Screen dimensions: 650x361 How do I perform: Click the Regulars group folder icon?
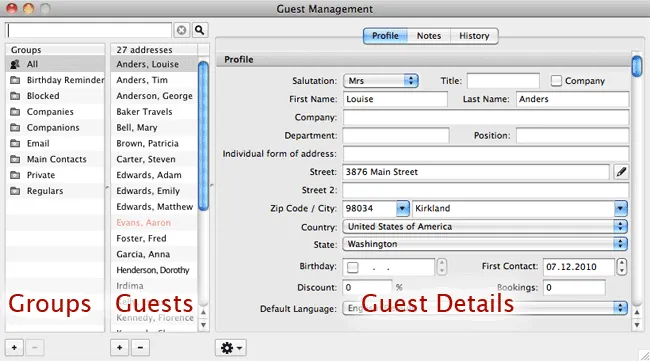(x=15, y=191)
